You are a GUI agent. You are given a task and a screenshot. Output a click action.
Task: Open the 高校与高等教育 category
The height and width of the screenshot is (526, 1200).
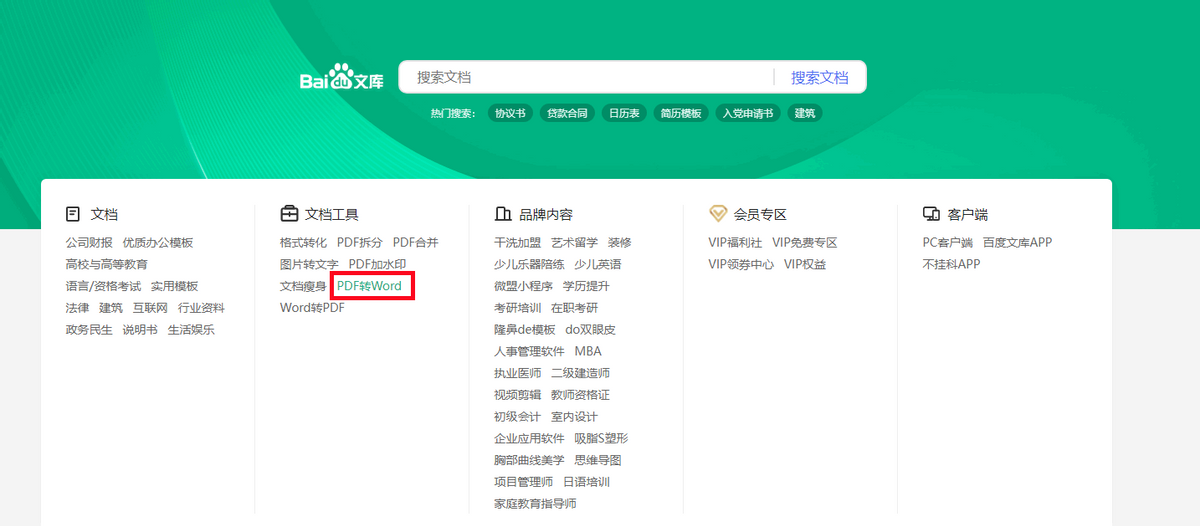[107, 264]
